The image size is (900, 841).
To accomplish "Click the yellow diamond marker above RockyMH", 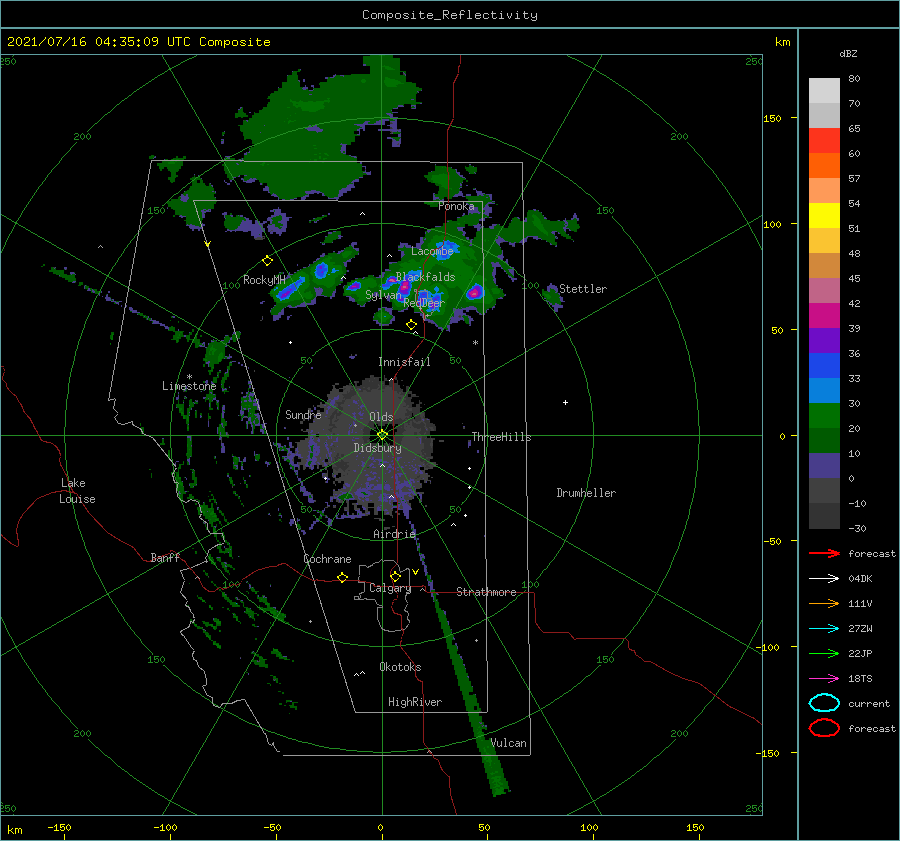I will [x=267, y=261].
